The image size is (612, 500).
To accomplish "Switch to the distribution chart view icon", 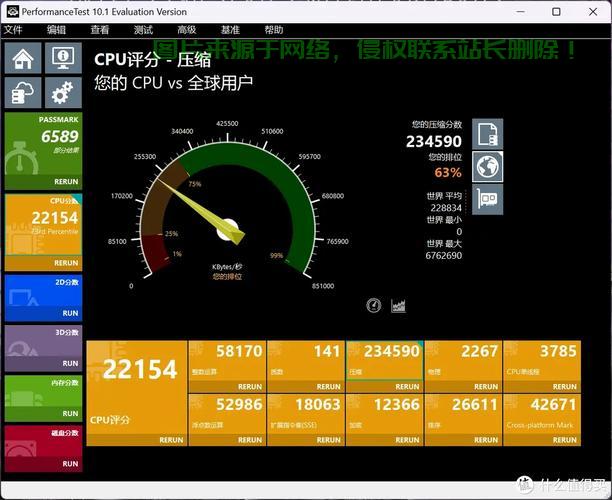I will (398, 305).
